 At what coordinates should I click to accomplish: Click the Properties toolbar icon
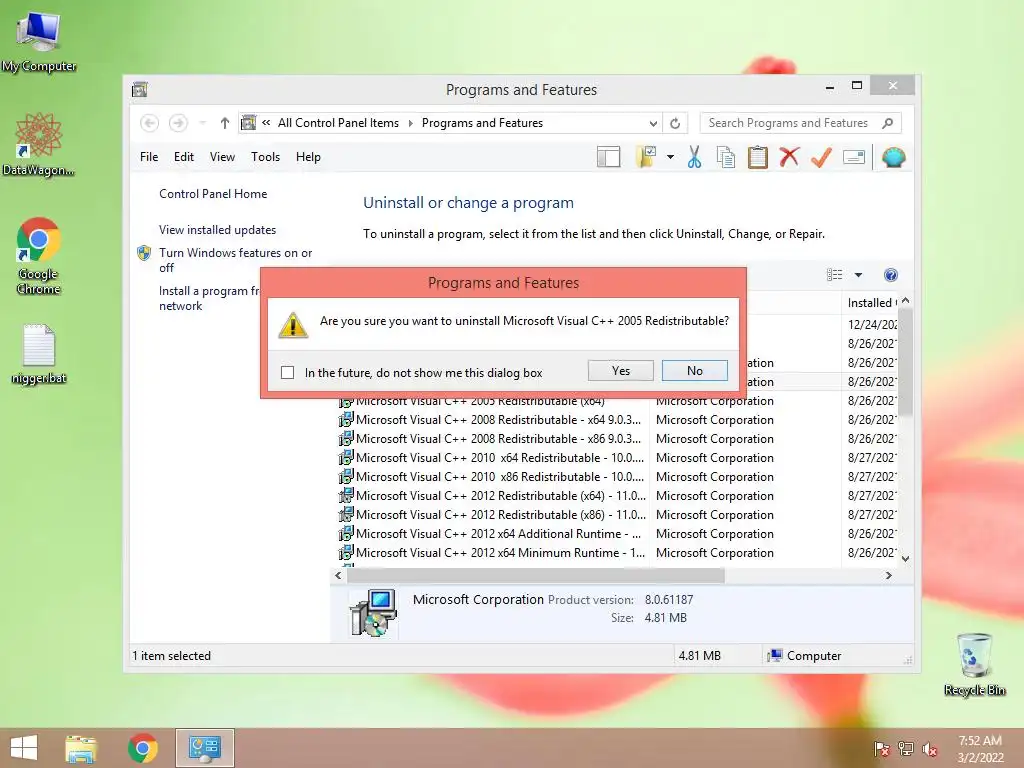(x=854, y=157)
